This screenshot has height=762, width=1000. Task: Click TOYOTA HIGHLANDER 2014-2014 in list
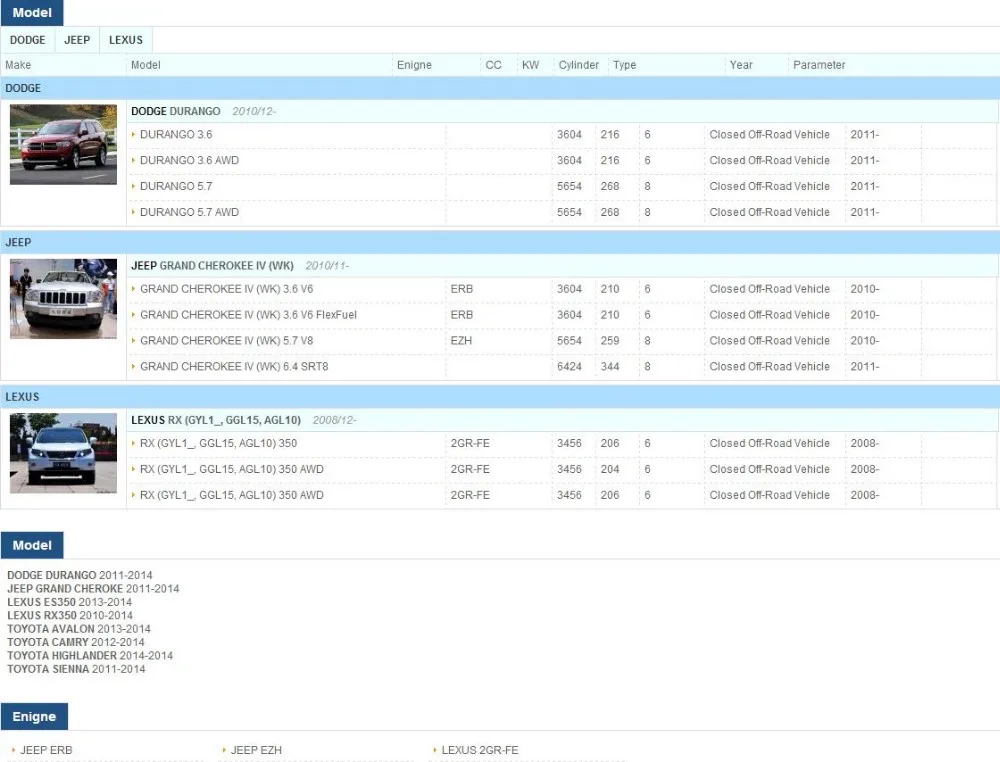point(90,656)
